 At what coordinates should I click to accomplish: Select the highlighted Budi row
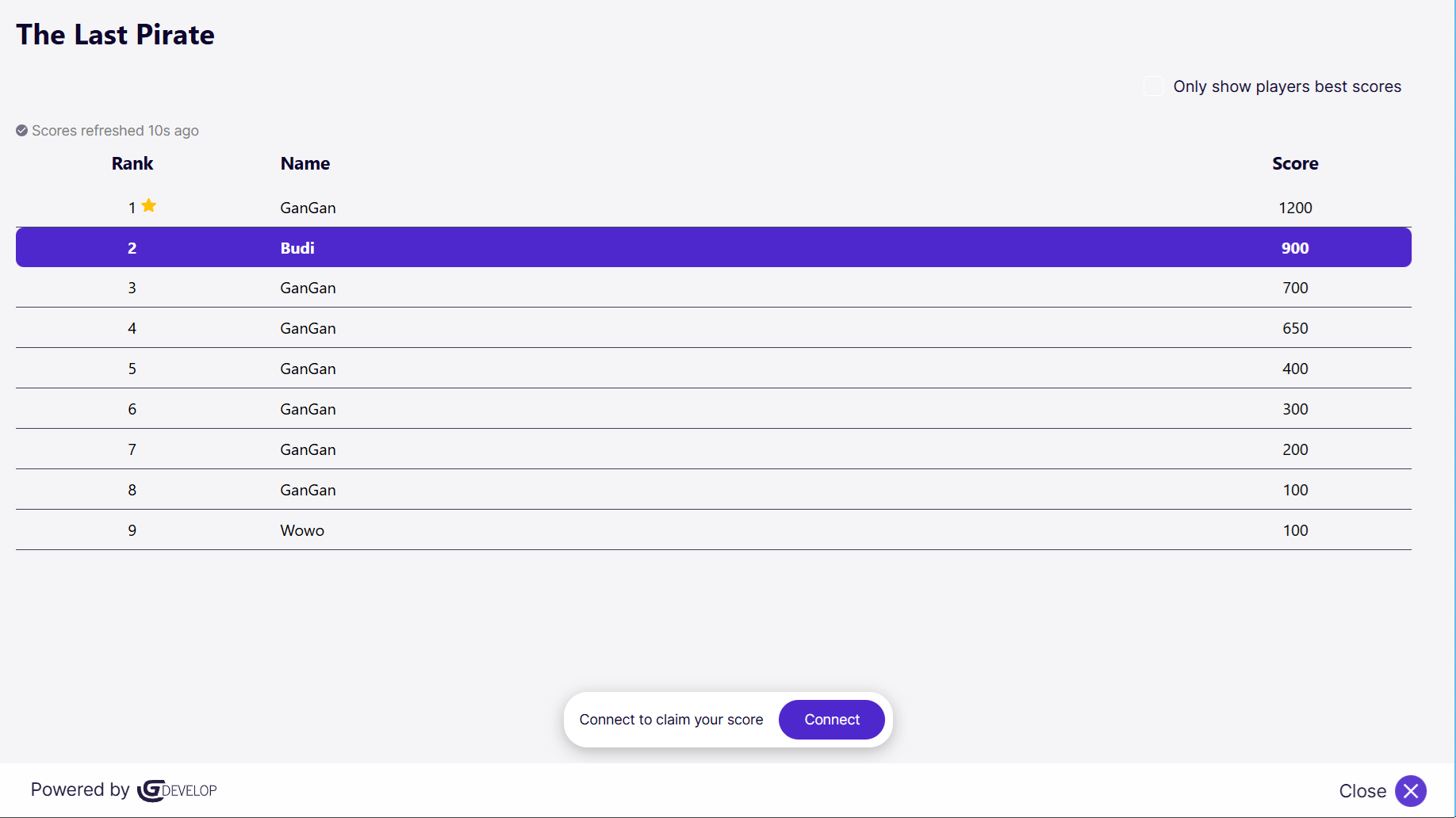pyautogui.click(x=713, y=248)
